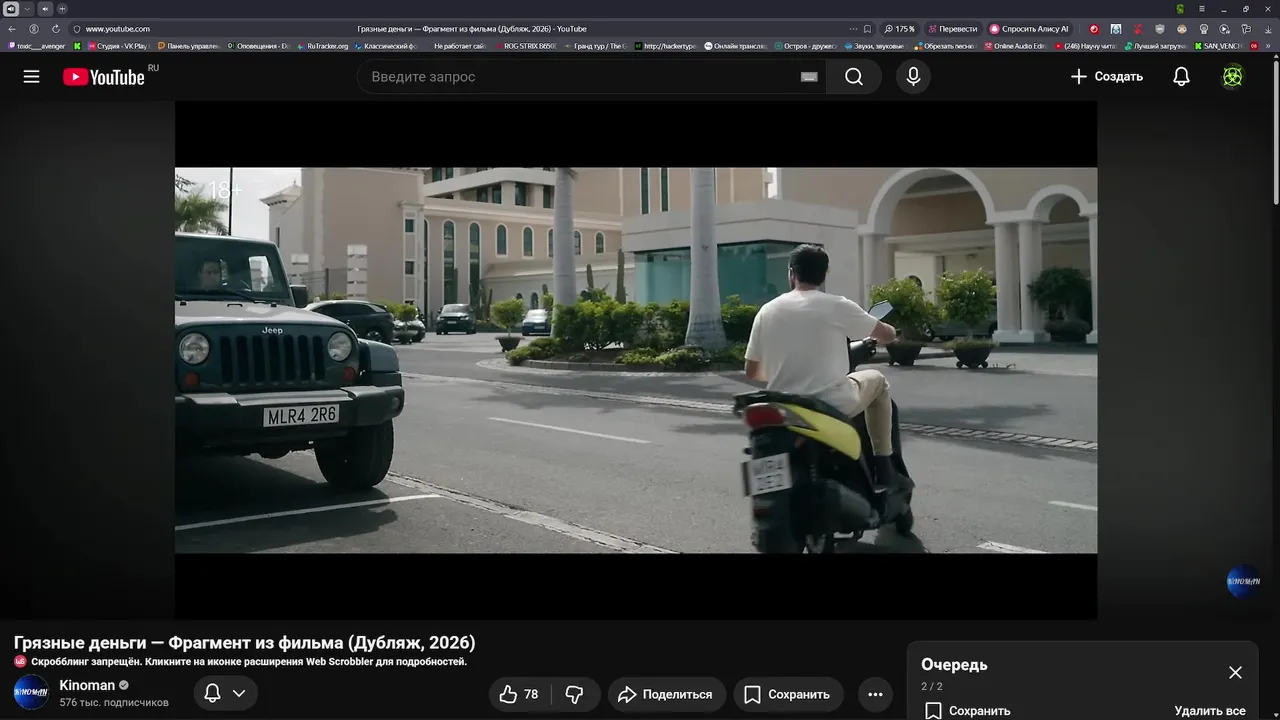Open the YouTube guide hamburger menu
The height and width of the screenshot is (720, 1280).
[x=32, y=77]
